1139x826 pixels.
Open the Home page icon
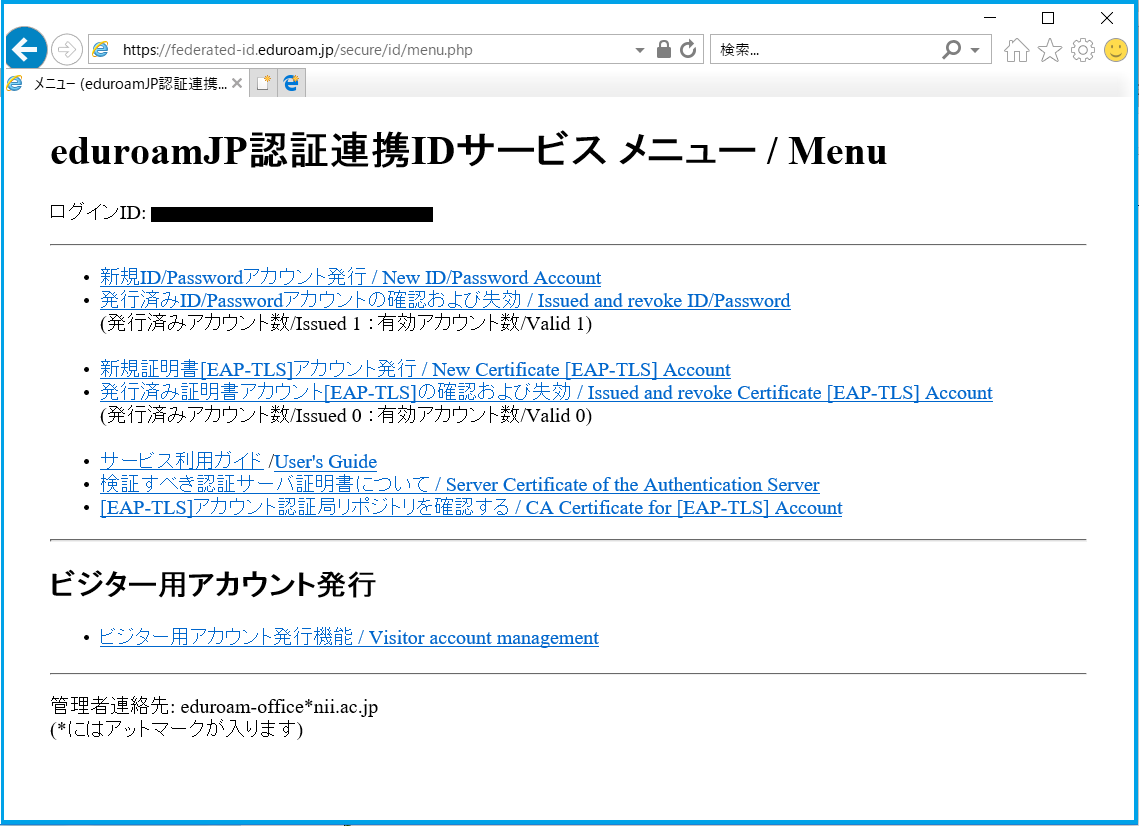[1016, 50]
